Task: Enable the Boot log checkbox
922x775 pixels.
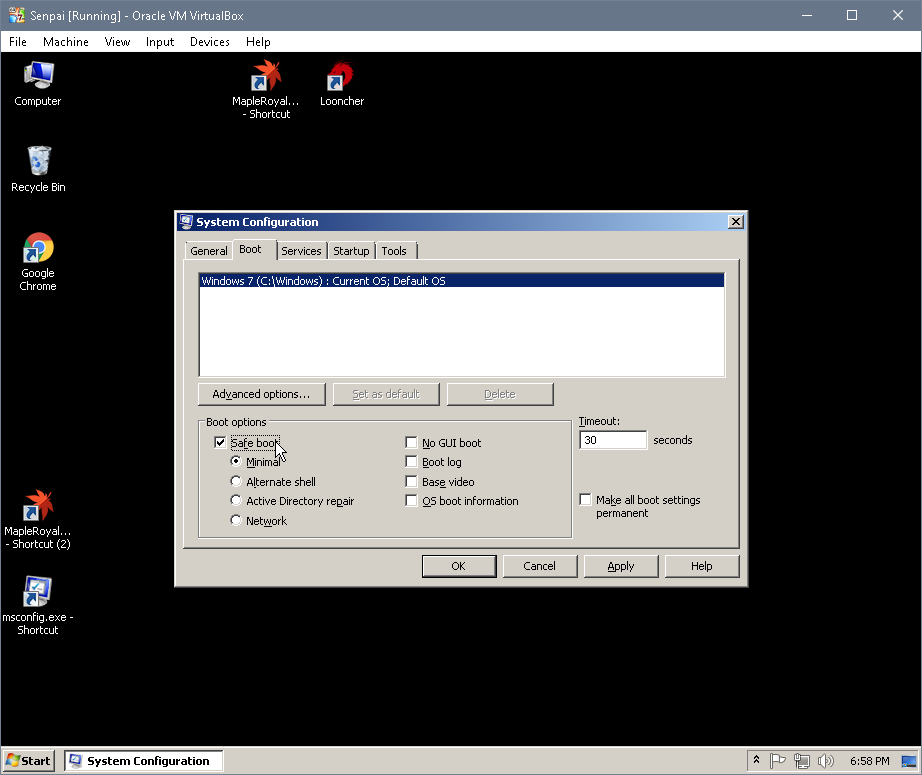Action: pos(411,462)
